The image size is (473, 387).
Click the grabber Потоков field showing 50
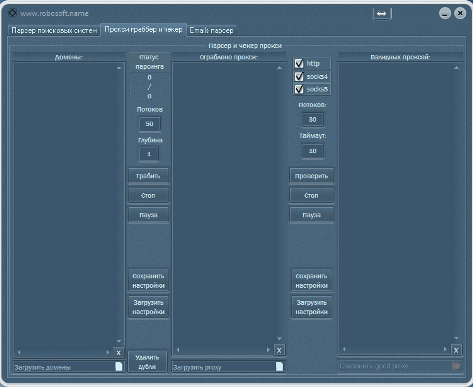(149, 124)
